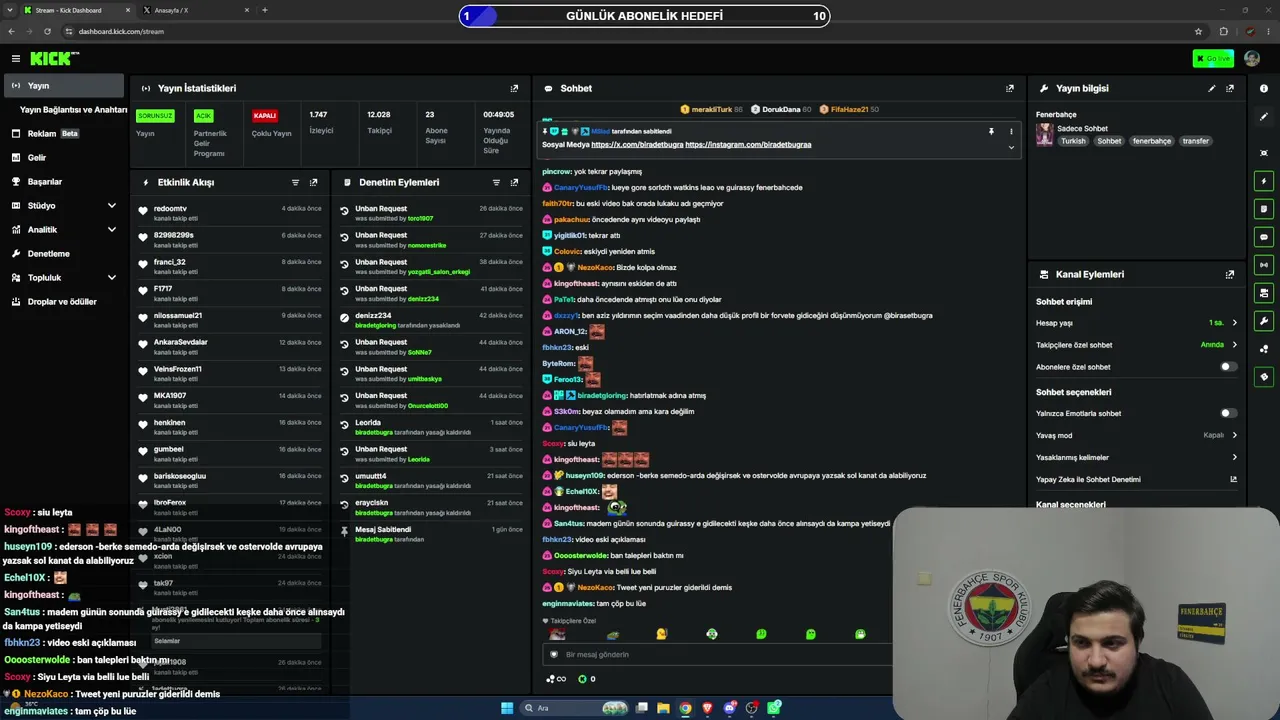Open the x.com/biradetbugra link
Screen dimensions: 1280x720
[x=636, y=145]
